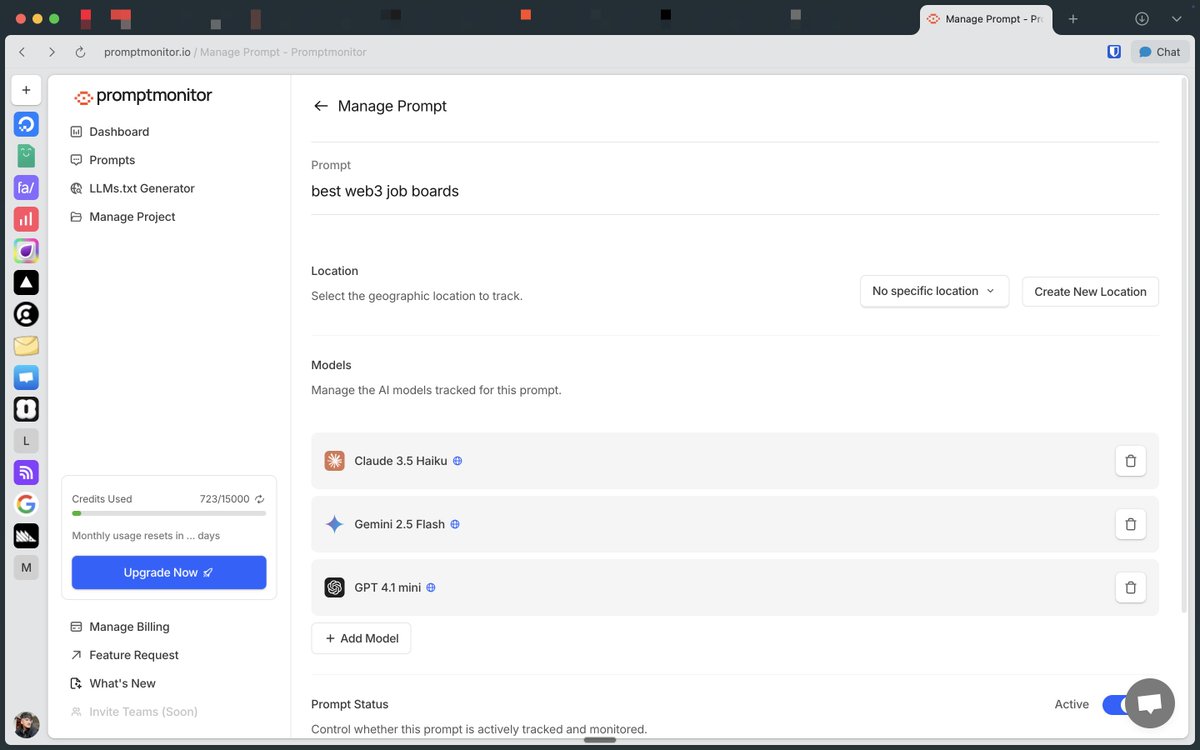Go forward with the browser forward arrow
This screenshot has width=1200, height=750.
(52, 52)
